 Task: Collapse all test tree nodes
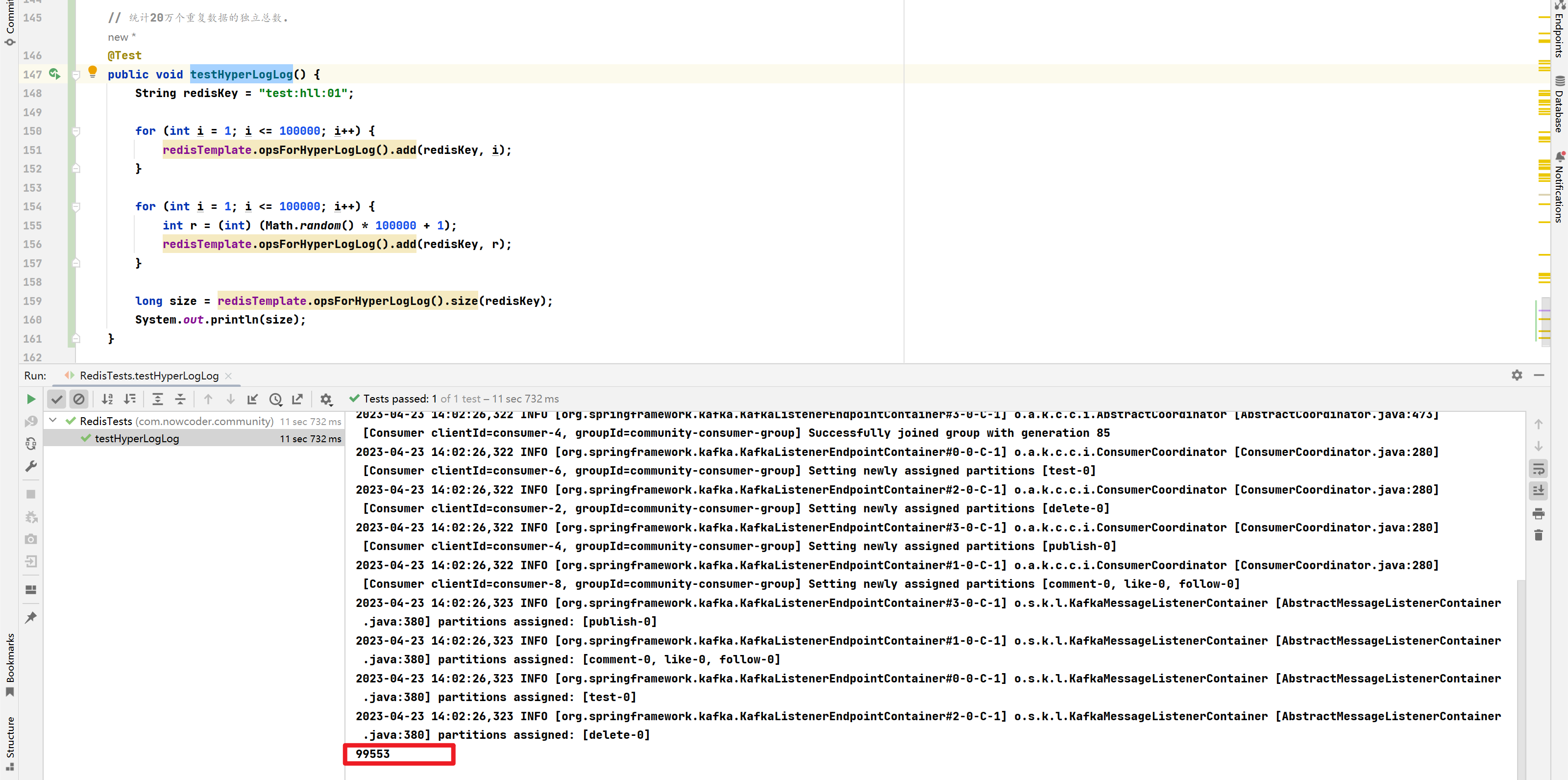coord(180,399)
